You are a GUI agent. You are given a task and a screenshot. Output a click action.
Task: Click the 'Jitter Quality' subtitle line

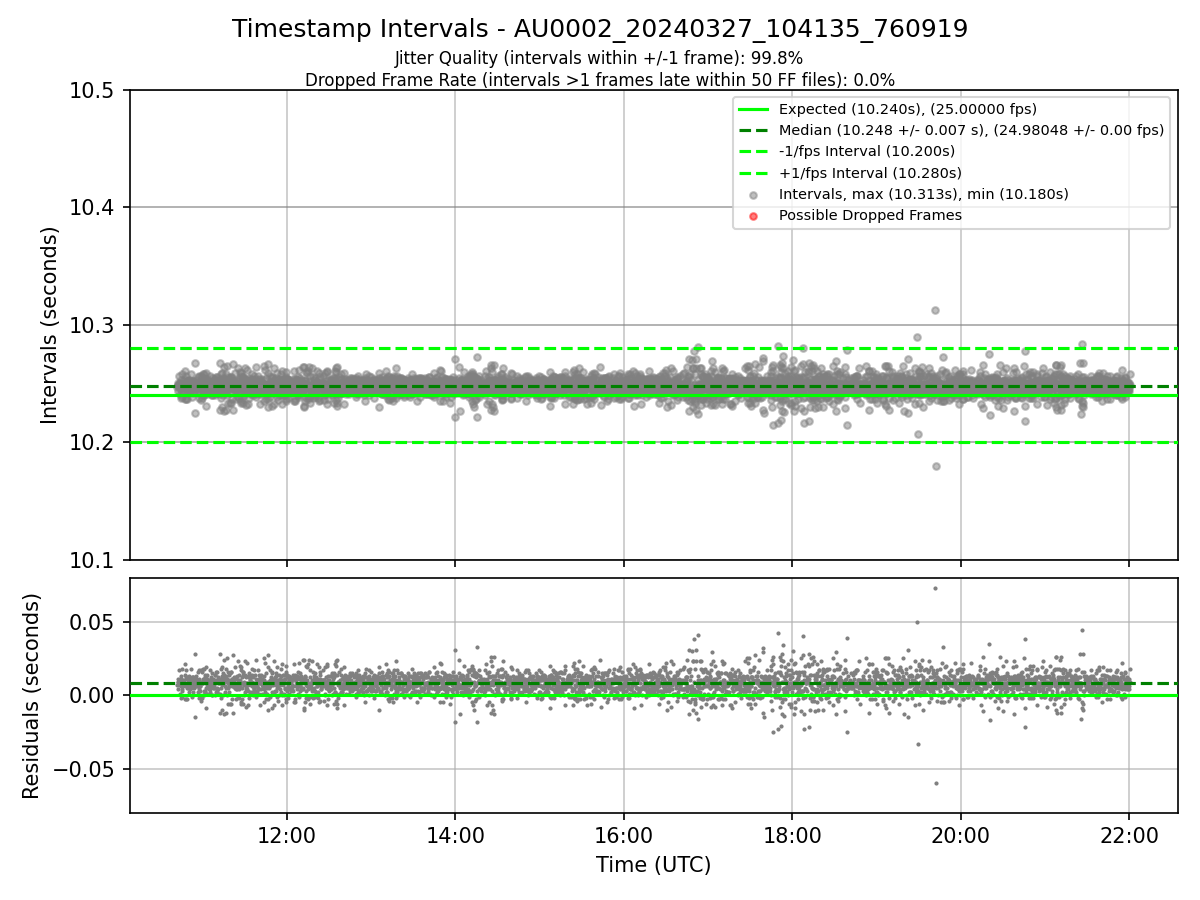pyautogui.click(x=599, y=58)
